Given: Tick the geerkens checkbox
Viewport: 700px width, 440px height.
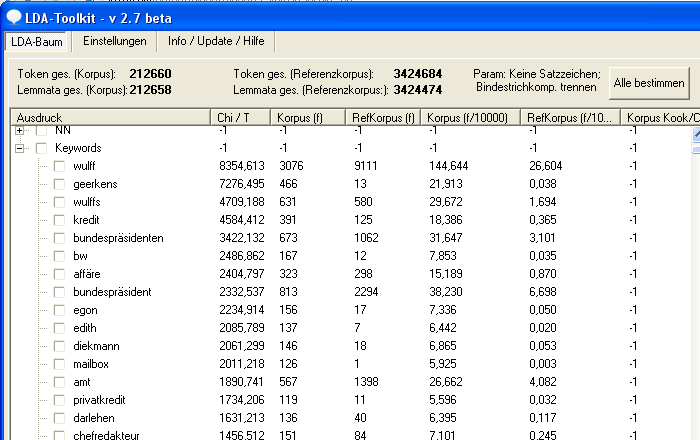Looking at the screenshot, I should pos(59,184).
